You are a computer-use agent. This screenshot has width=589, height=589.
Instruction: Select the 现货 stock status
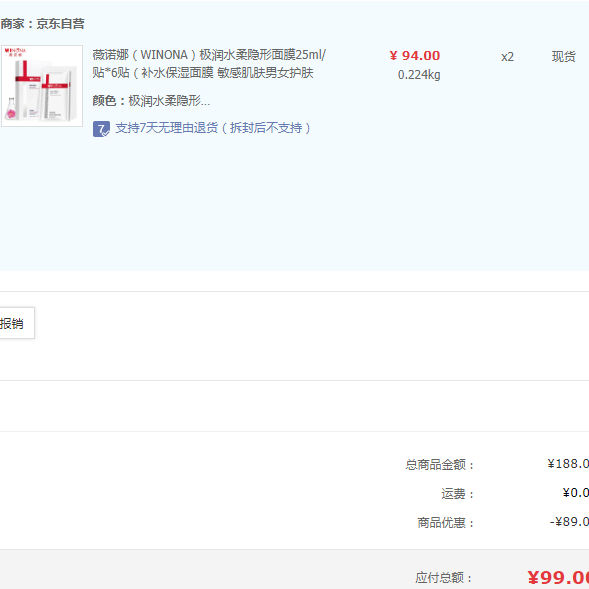point(563,57)
